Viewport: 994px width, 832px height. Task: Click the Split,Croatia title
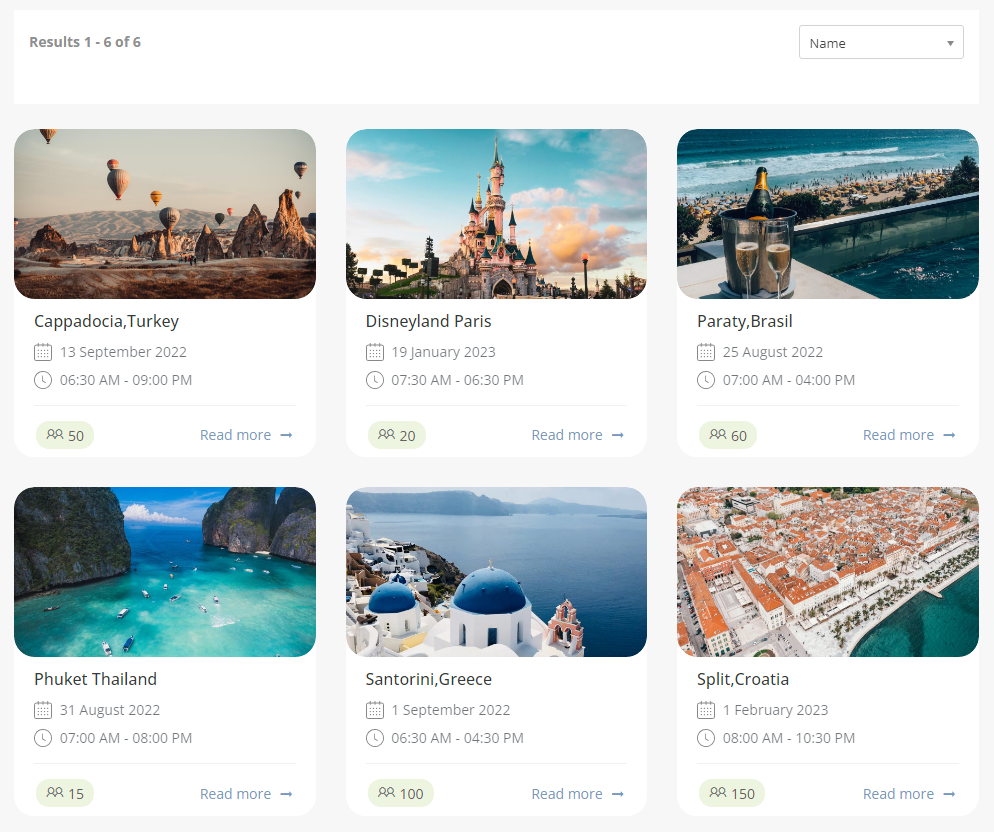tap(743, 679)
